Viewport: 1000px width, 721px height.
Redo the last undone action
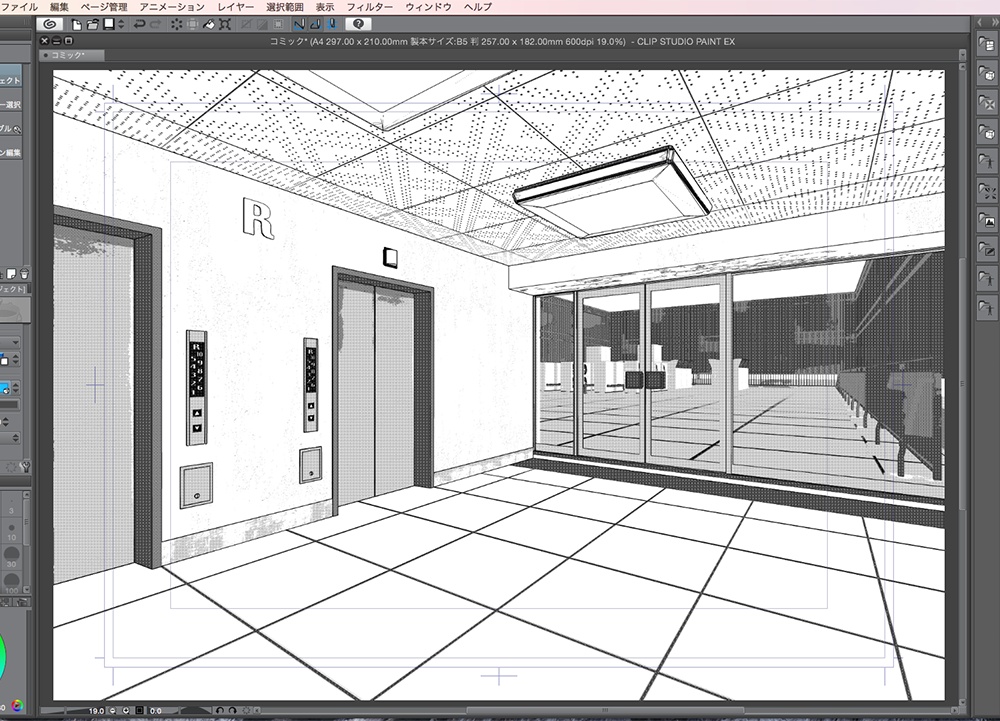tap(156, 24)
